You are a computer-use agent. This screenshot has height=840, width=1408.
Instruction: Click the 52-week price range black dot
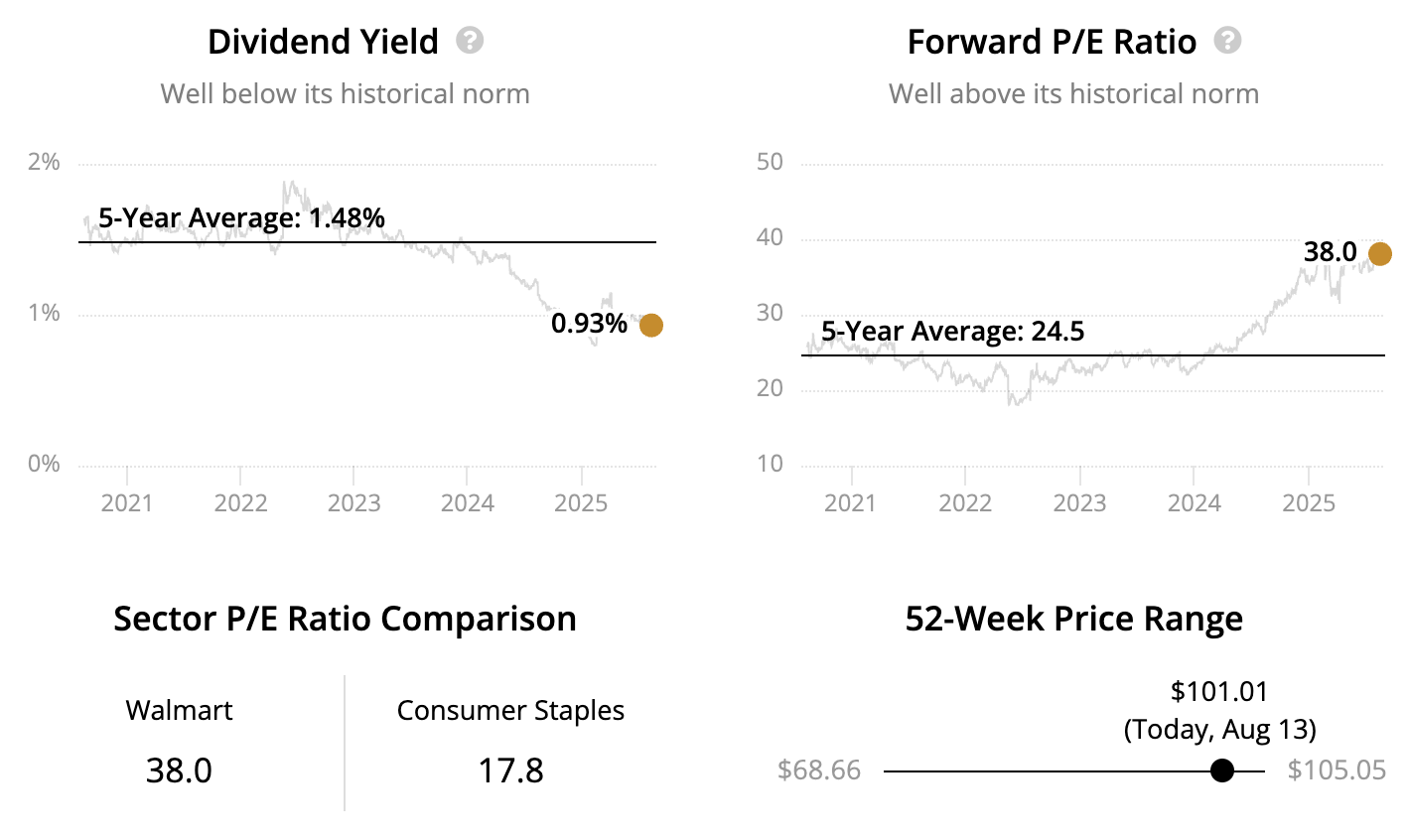[1222, 770]
